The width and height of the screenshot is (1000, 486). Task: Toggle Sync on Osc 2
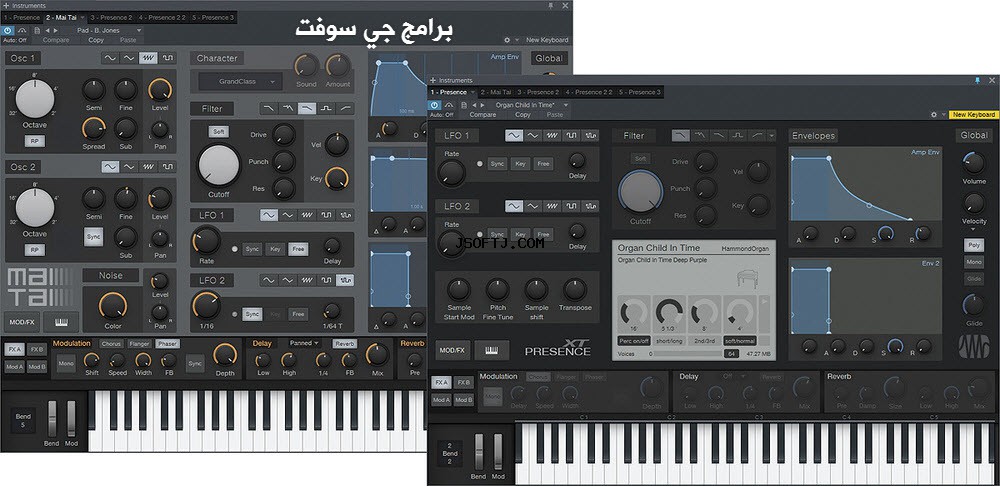(93, 237)
